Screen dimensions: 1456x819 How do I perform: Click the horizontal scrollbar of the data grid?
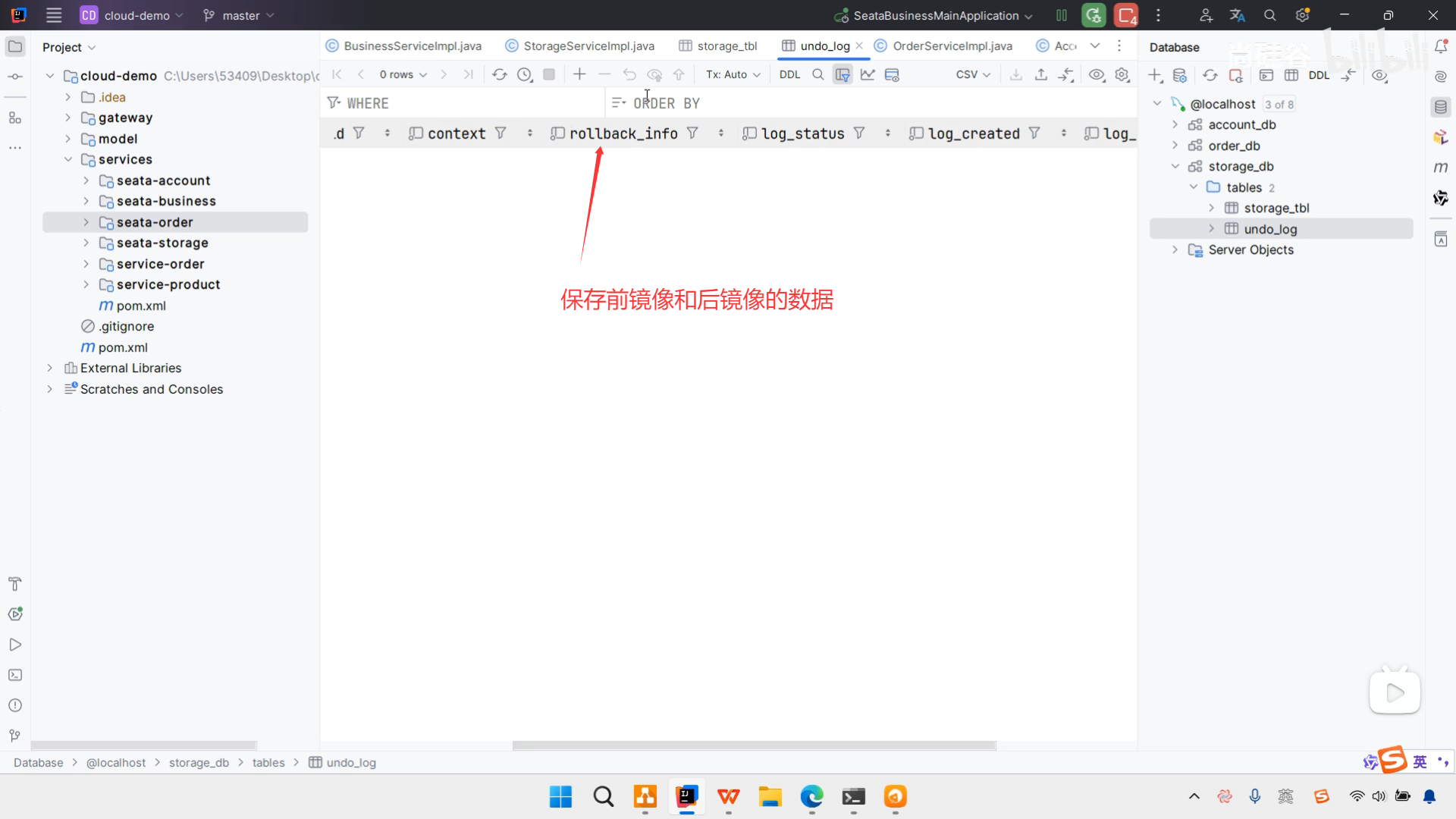754,745
